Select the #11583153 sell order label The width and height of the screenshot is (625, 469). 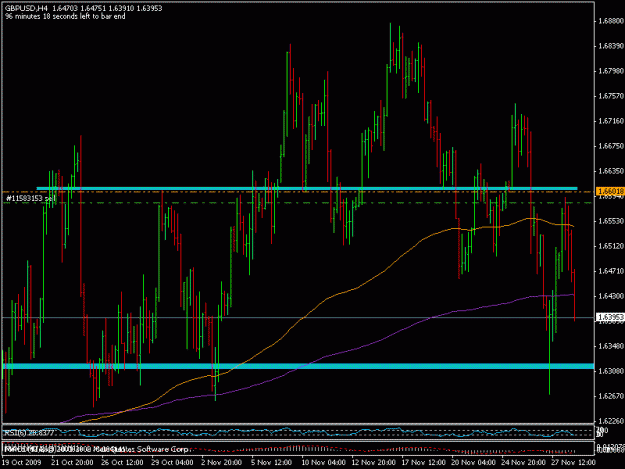(x=31, y=198)
